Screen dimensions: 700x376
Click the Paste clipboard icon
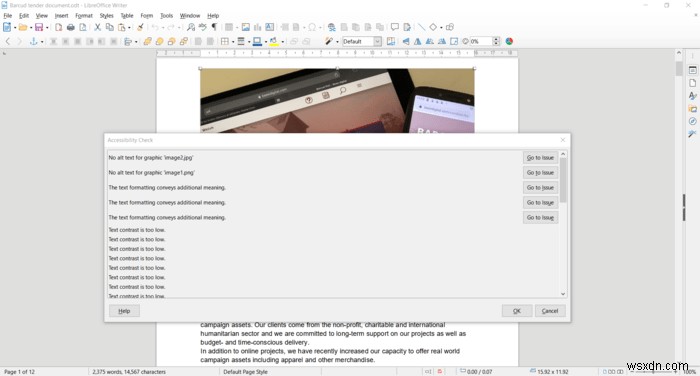click(121, 27)
